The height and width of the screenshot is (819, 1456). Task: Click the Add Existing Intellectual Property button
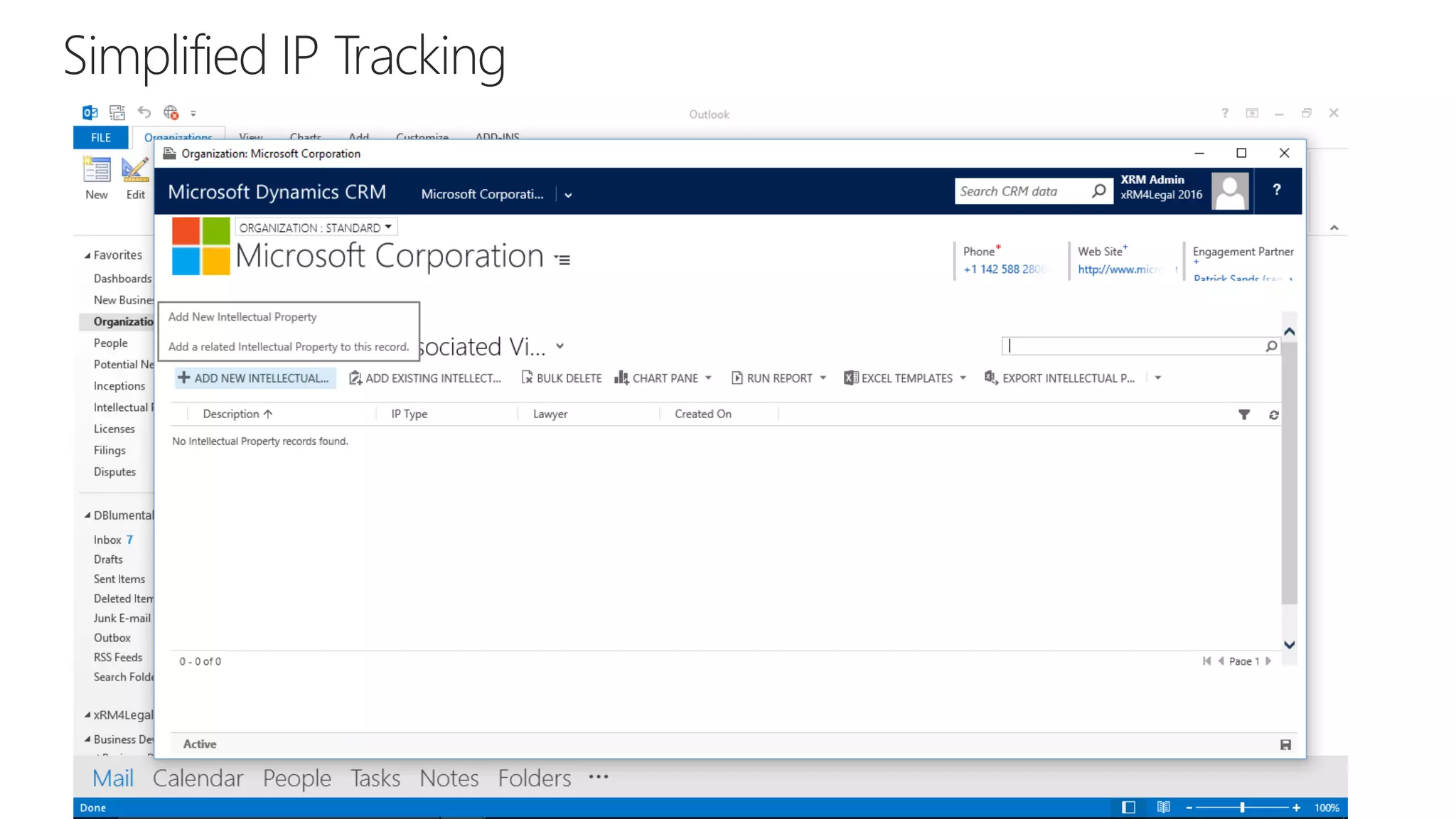pyautogui.click(x=425, y=378)
